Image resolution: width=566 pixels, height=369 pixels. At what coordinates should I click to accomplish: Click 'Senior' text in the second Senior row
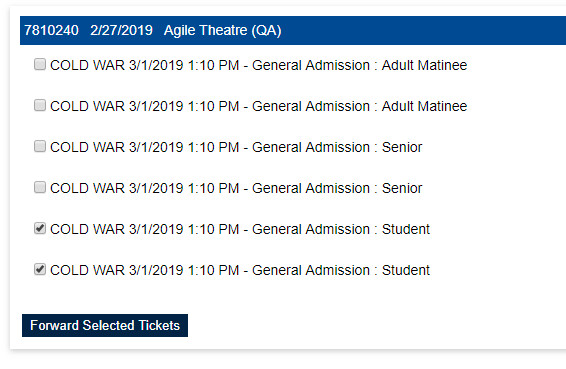[402, 188]
